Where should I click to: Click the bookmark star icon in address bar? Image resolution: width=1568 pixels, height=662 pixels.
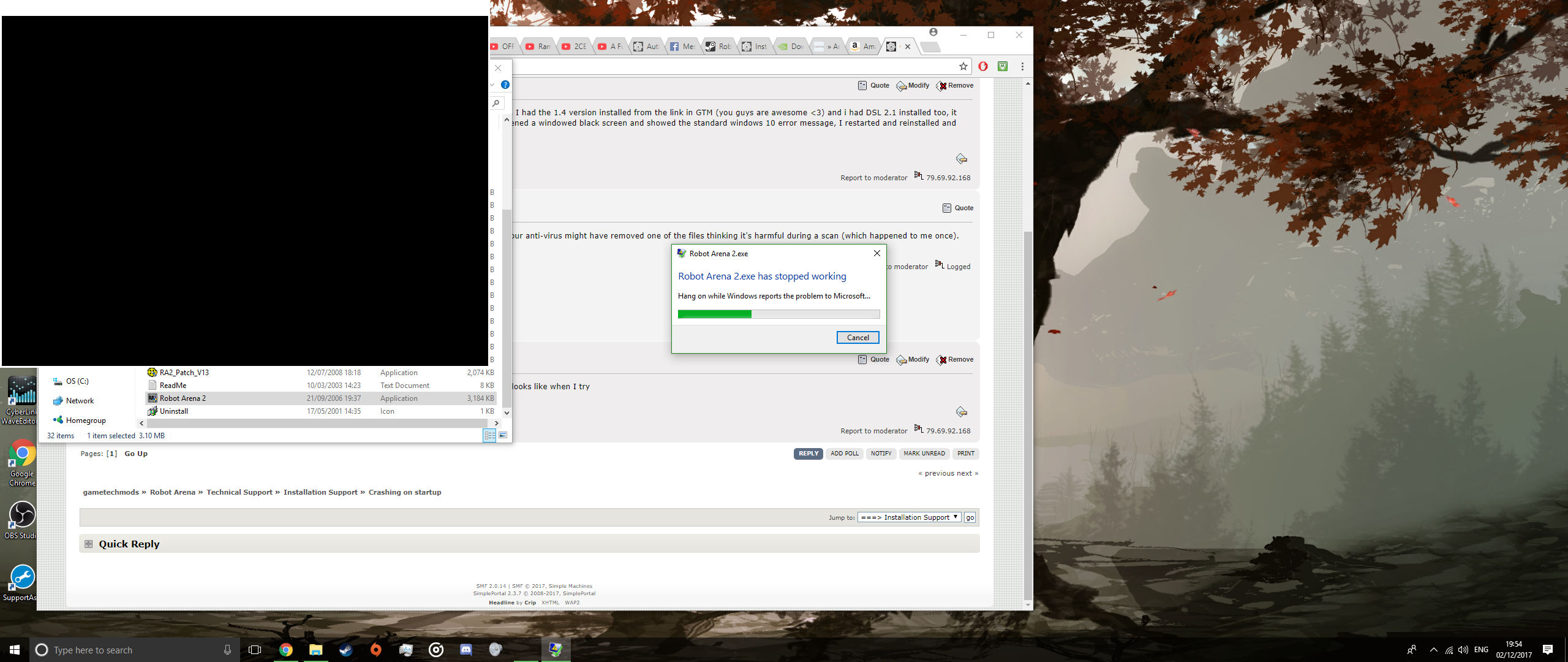pyautogui.click(x=963, y=66)
